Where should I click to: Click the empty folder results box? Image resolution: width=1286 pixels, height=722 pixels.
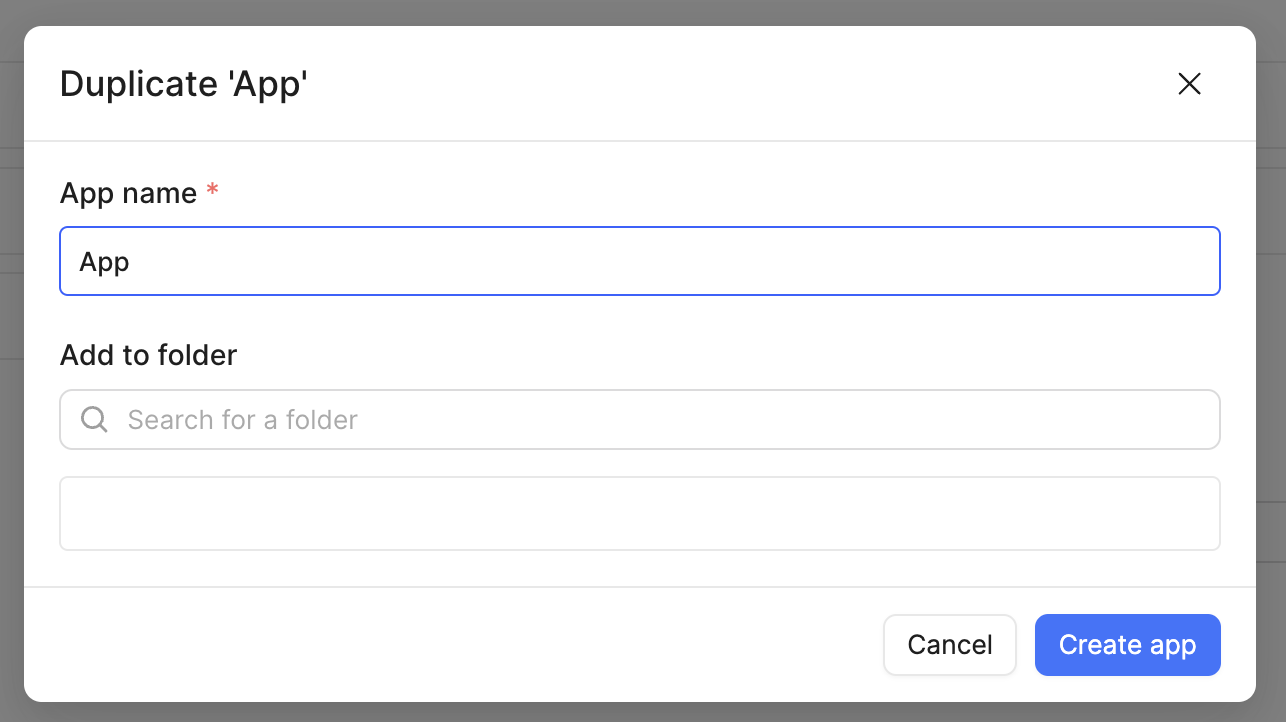(640, 513)
